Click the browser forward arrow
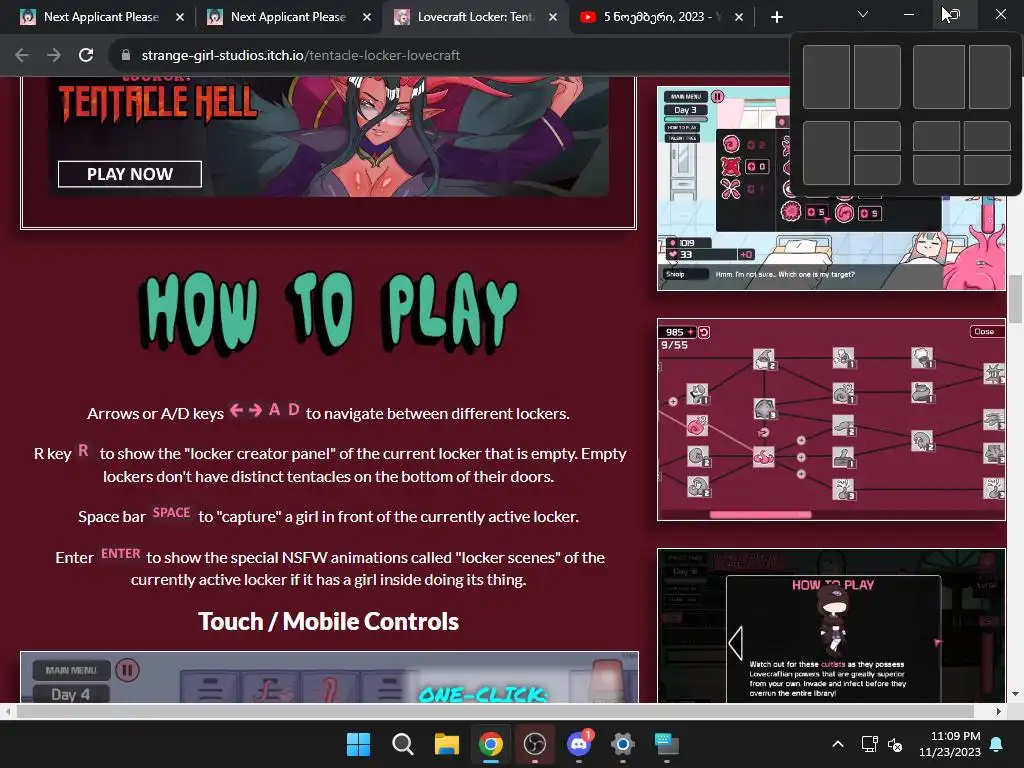The height and width of the screenshot is (768, 1024). [54, 56]
